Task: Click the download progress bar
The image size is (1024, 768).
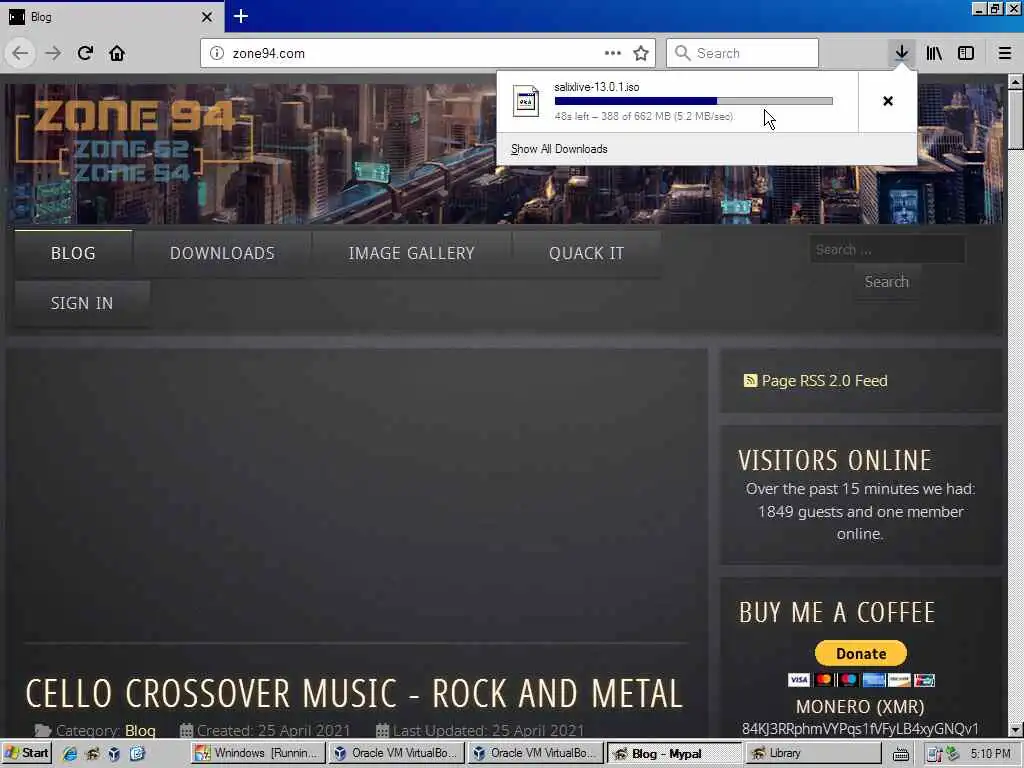Action: [694, 101]
